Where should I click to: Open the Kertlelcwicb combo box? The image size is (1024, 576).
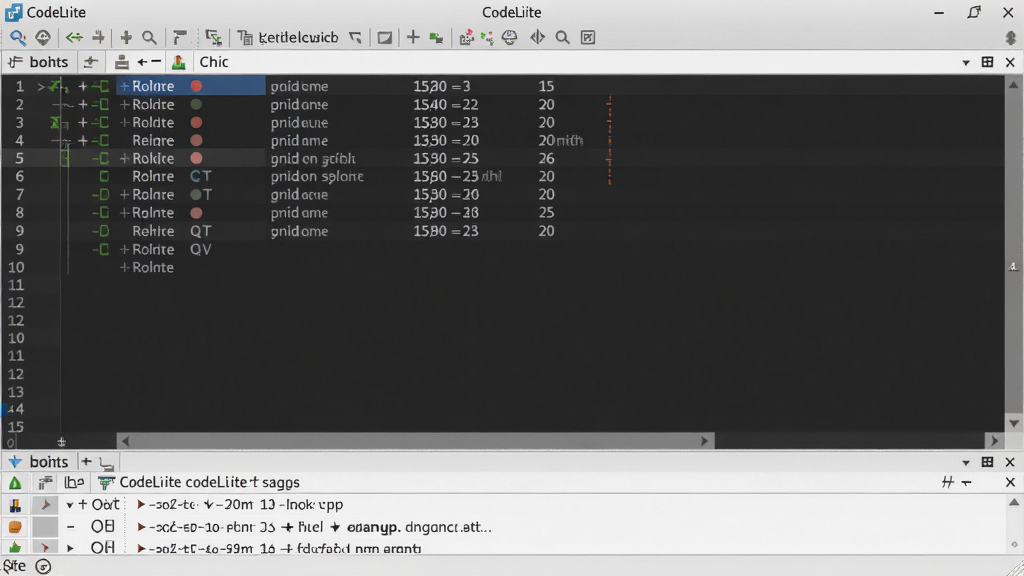298,37
